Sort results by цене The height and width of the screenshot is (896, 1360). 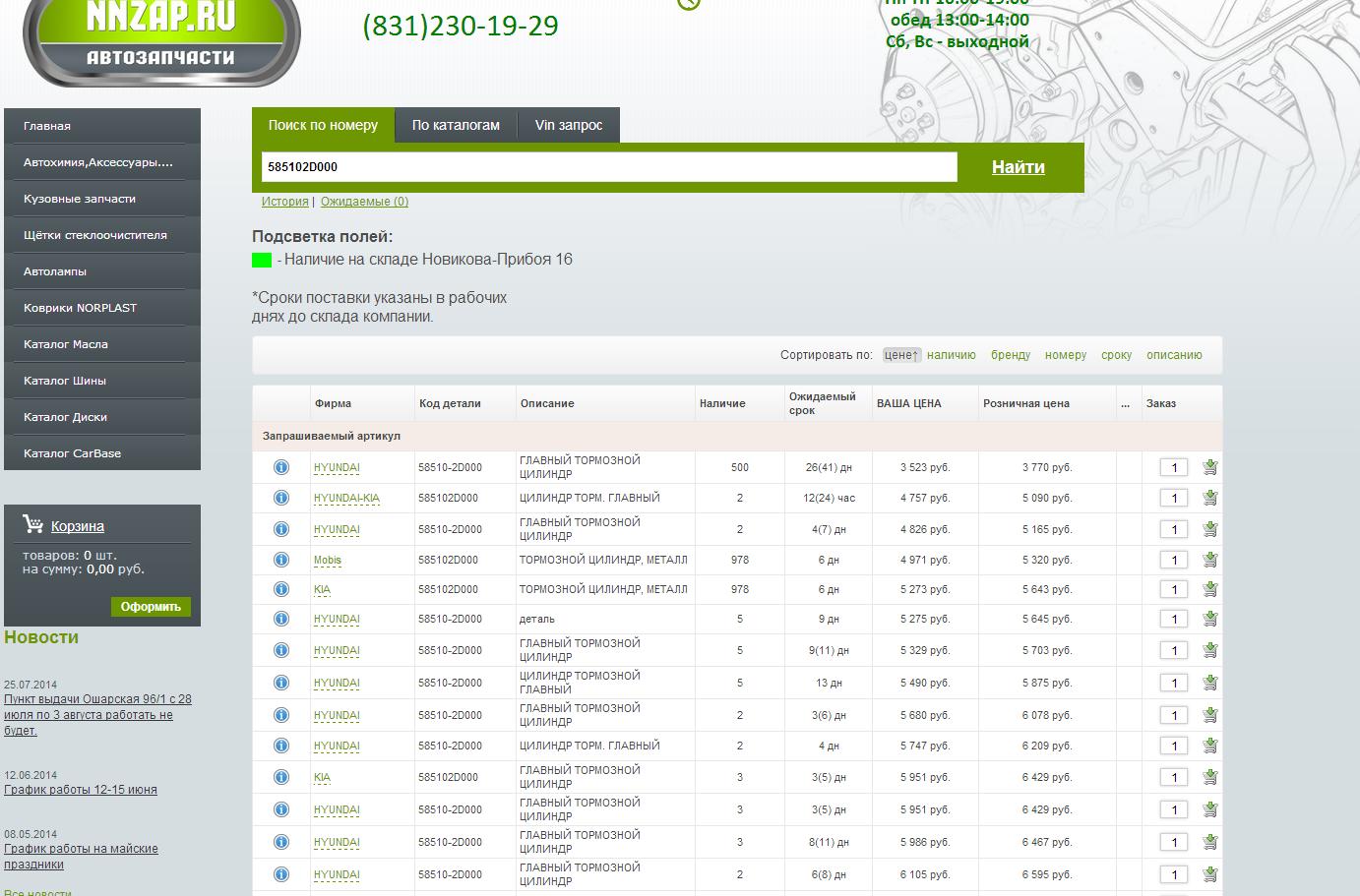(x=901, y=355)
